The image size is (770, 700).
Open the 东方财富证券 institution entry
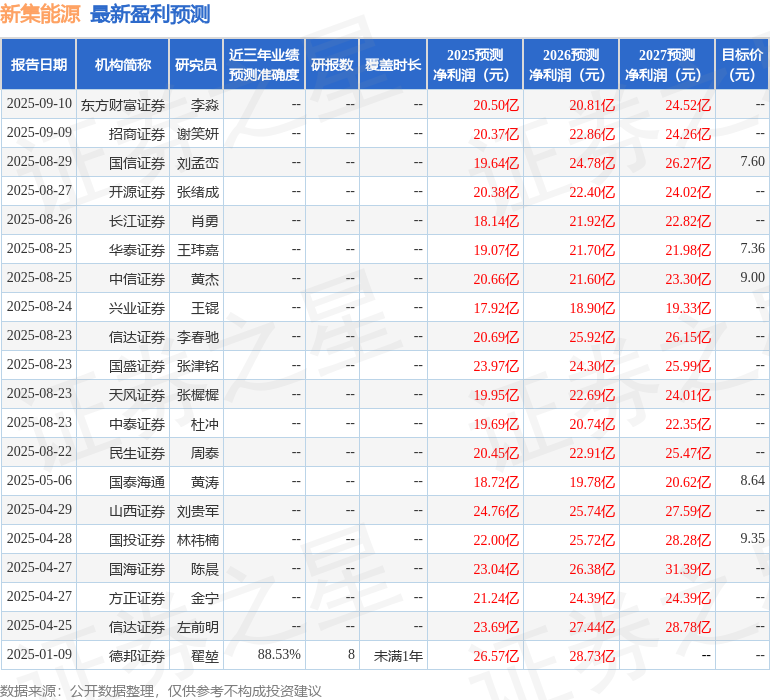pyautogui.click(x=123, y=105)
